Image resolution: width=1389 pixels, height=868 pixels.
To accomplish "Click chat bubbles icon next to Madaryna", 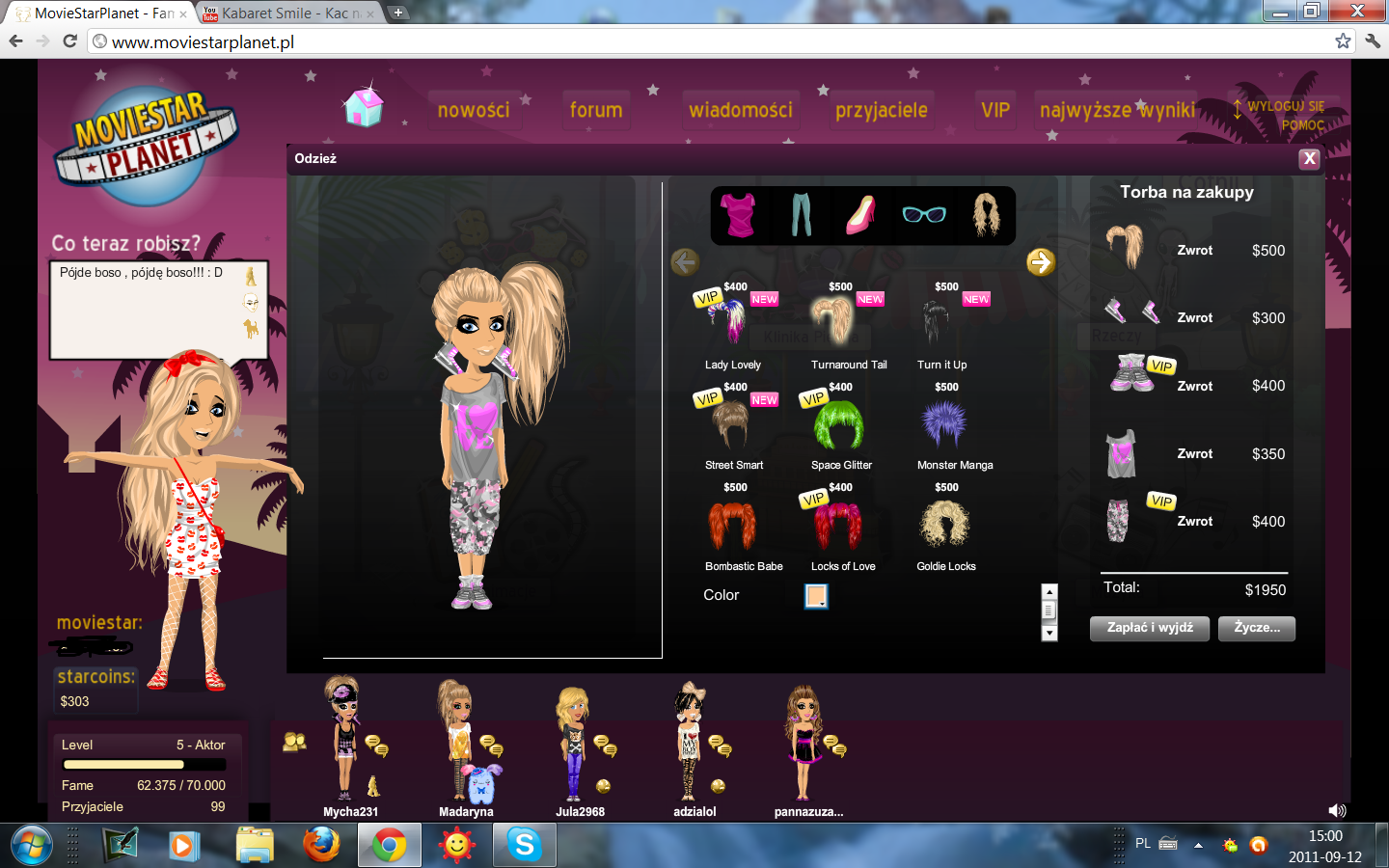I will [x=491, y=746].
